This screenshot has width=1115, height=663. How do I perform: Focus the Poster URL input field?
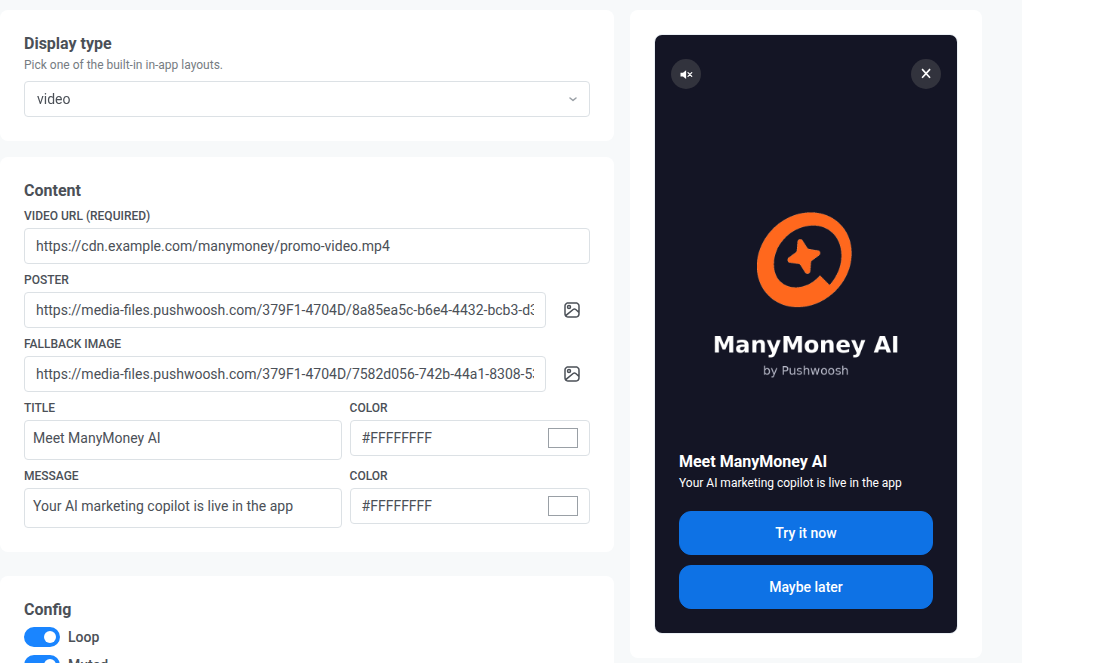pyautogui.click(x=284, y=310)
